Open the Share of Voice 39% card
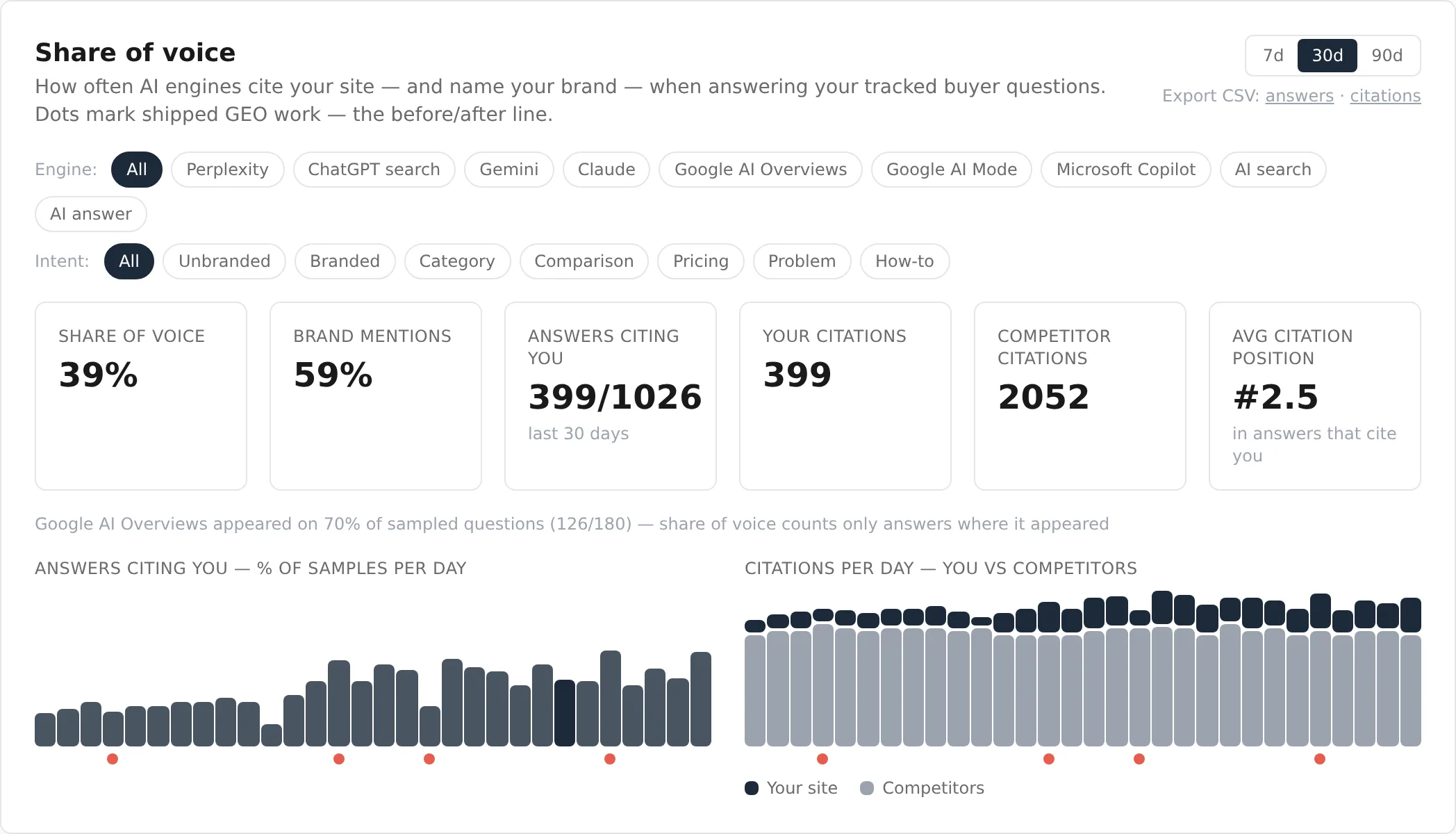 coord(141,396)
